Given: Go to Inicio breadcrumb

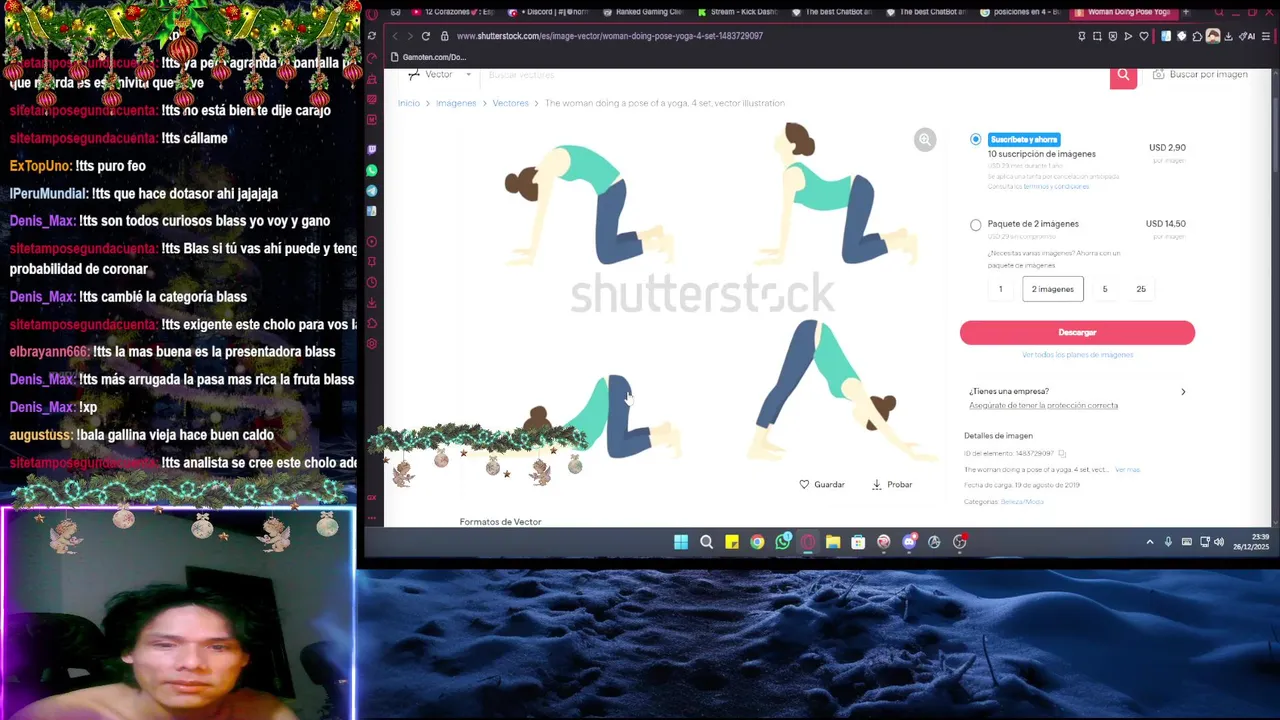Looking at the screenshot, I should (409, 103).
